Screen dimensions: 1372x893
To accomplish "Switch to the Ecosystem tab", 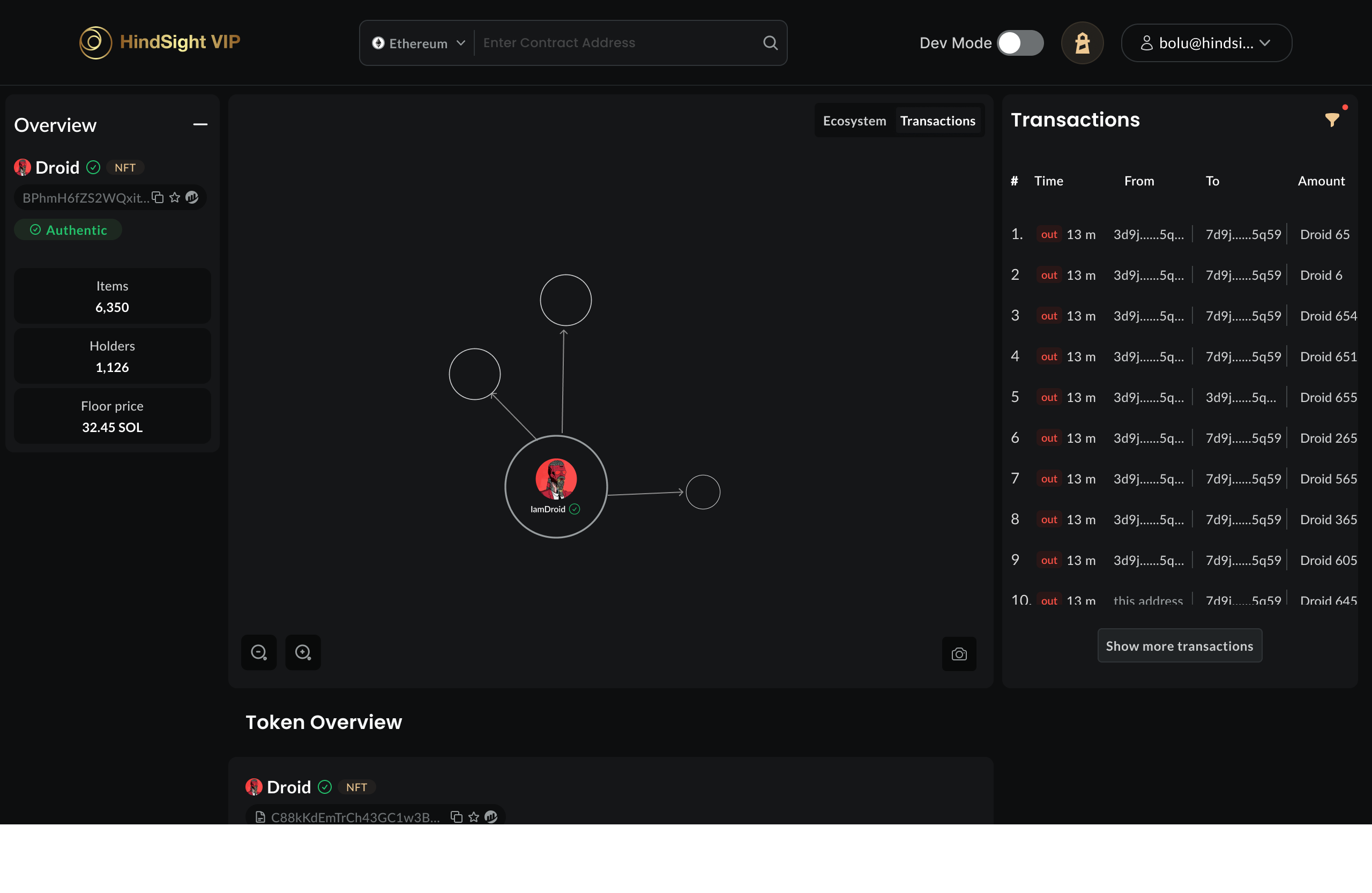I will click(x=854, y=121).
